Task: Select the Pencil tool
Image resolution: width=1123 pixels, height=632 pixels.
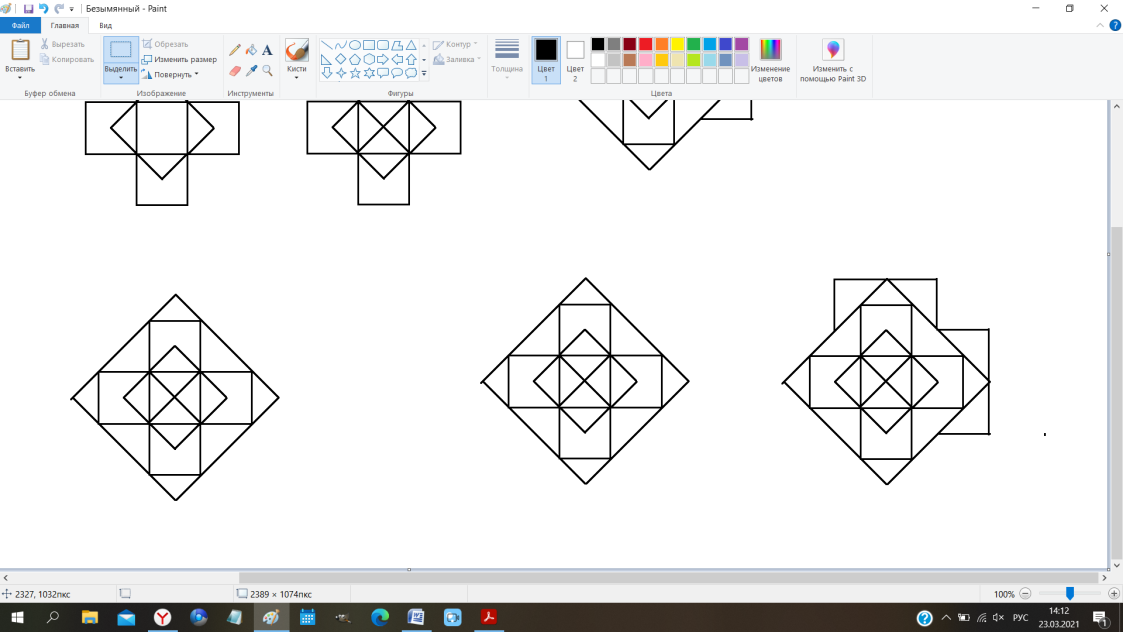Action: tap(235, 50)
